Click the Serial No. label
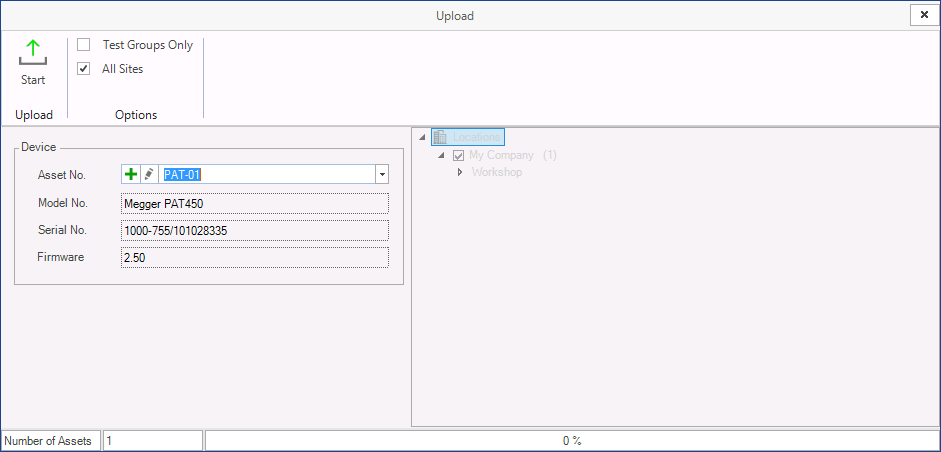Image resolution: width=941 pixels, height=452 pixels. (62, 230)
